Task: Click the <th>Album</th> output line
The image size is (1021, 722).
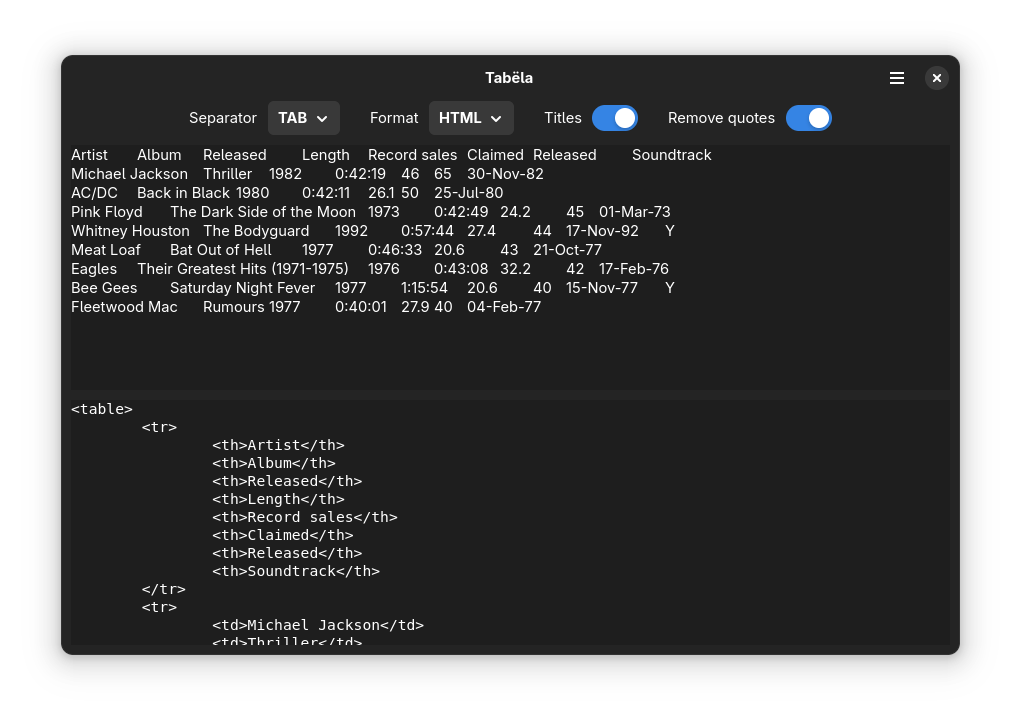Action: (x=273, y=463)
